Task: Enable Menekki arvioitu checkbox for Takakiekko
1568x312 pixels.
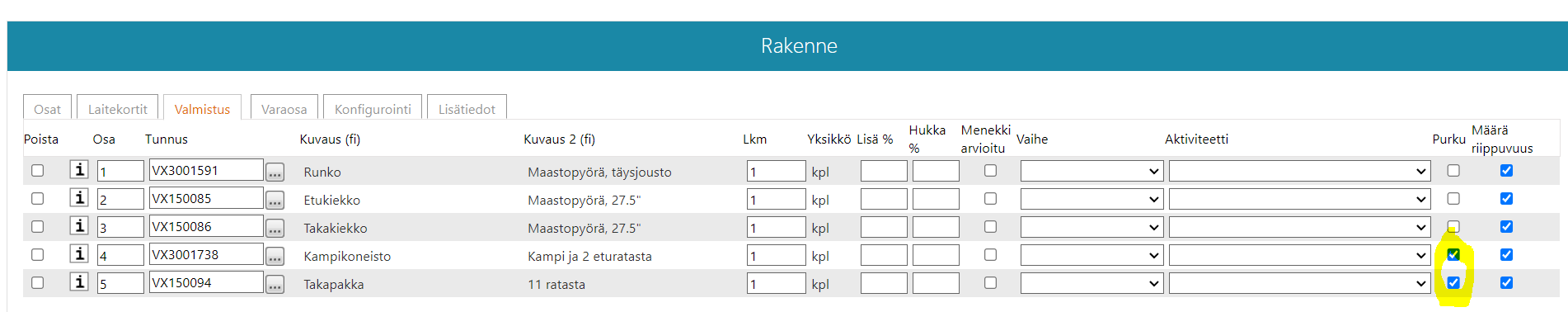Action: pos(990,227)
